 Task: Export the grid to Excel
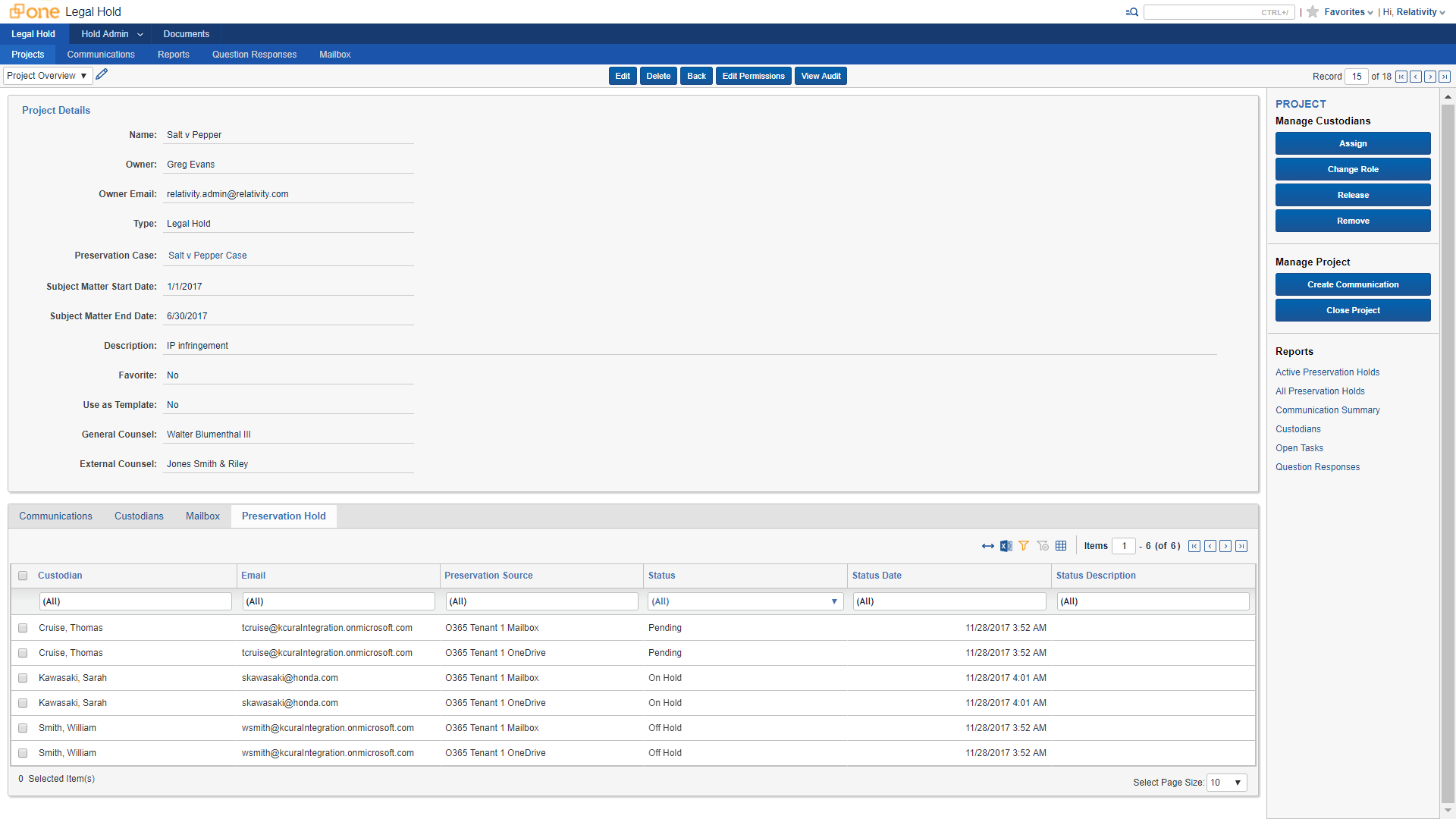pyautogui.click(x=1006, y=545)
